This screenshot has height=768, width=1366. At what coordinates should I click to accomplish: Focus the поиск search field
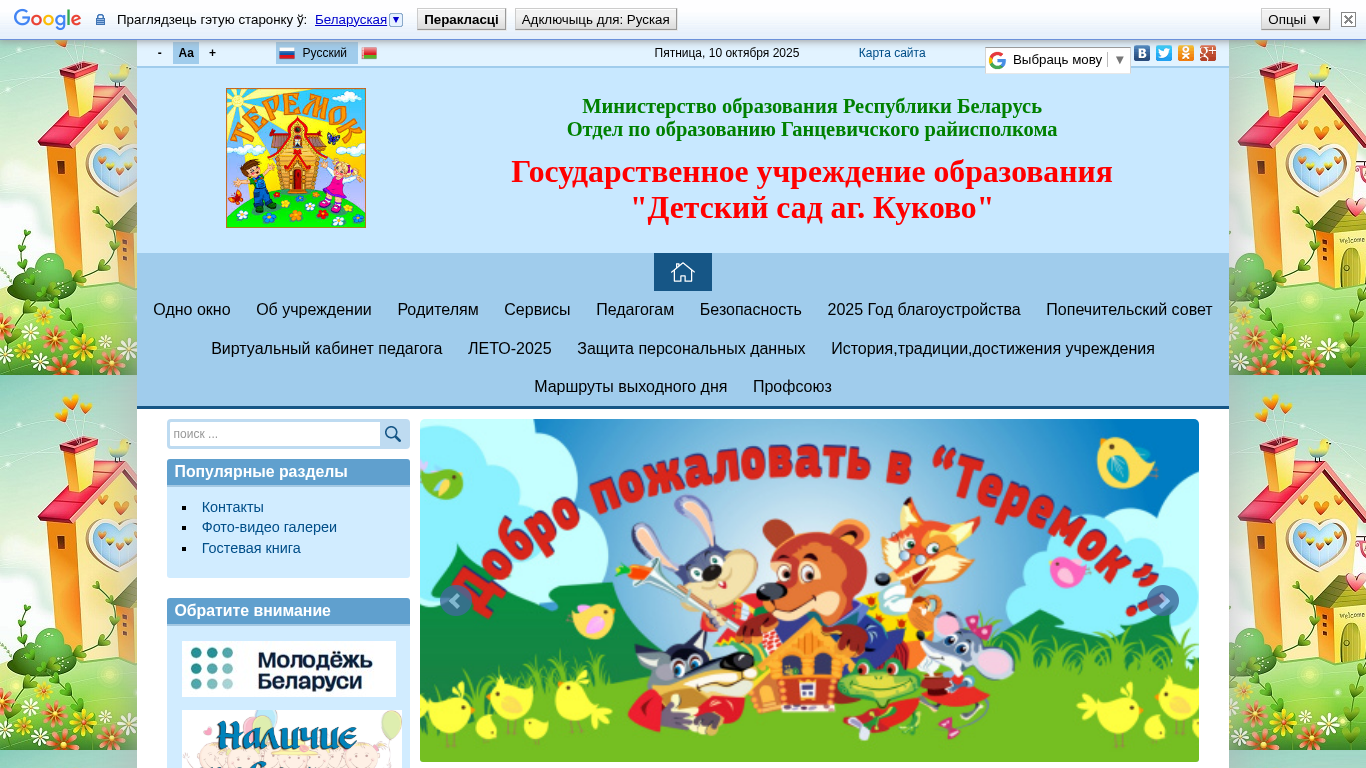(x=275, y=434)
